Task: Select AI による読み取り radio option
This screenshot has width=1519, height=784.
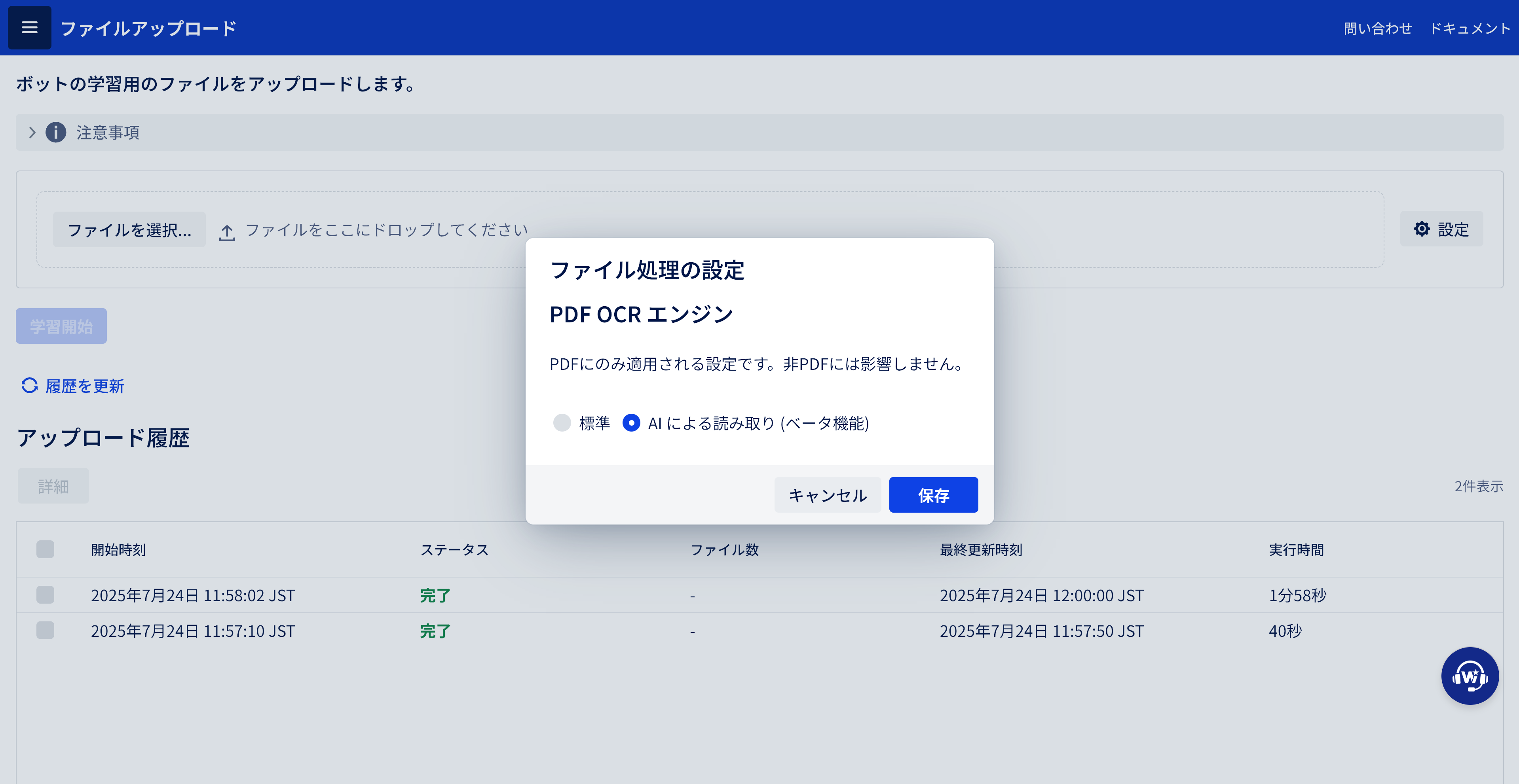Action: click(x=631, y=422)
